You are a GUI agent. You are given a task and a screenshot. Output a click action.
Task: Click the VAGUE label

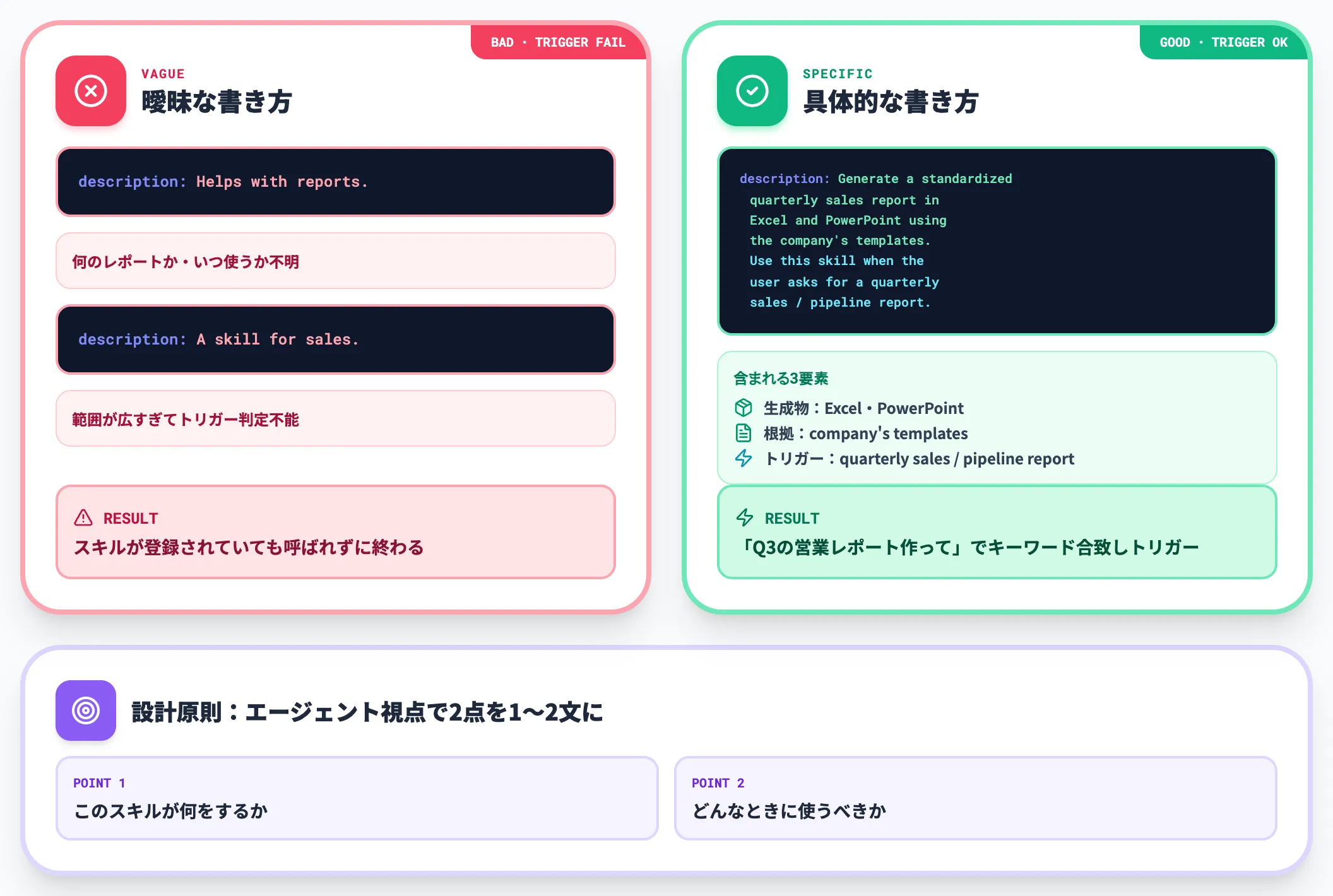click(x=163, y=74)
